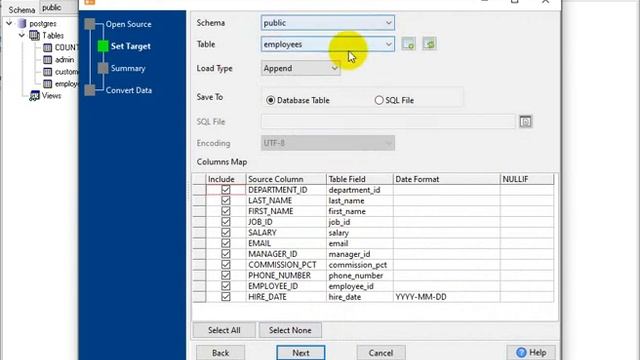Go to the Convert Data wizard step
640x360 pixels.
pyautogui.click(x=129, y=90)
